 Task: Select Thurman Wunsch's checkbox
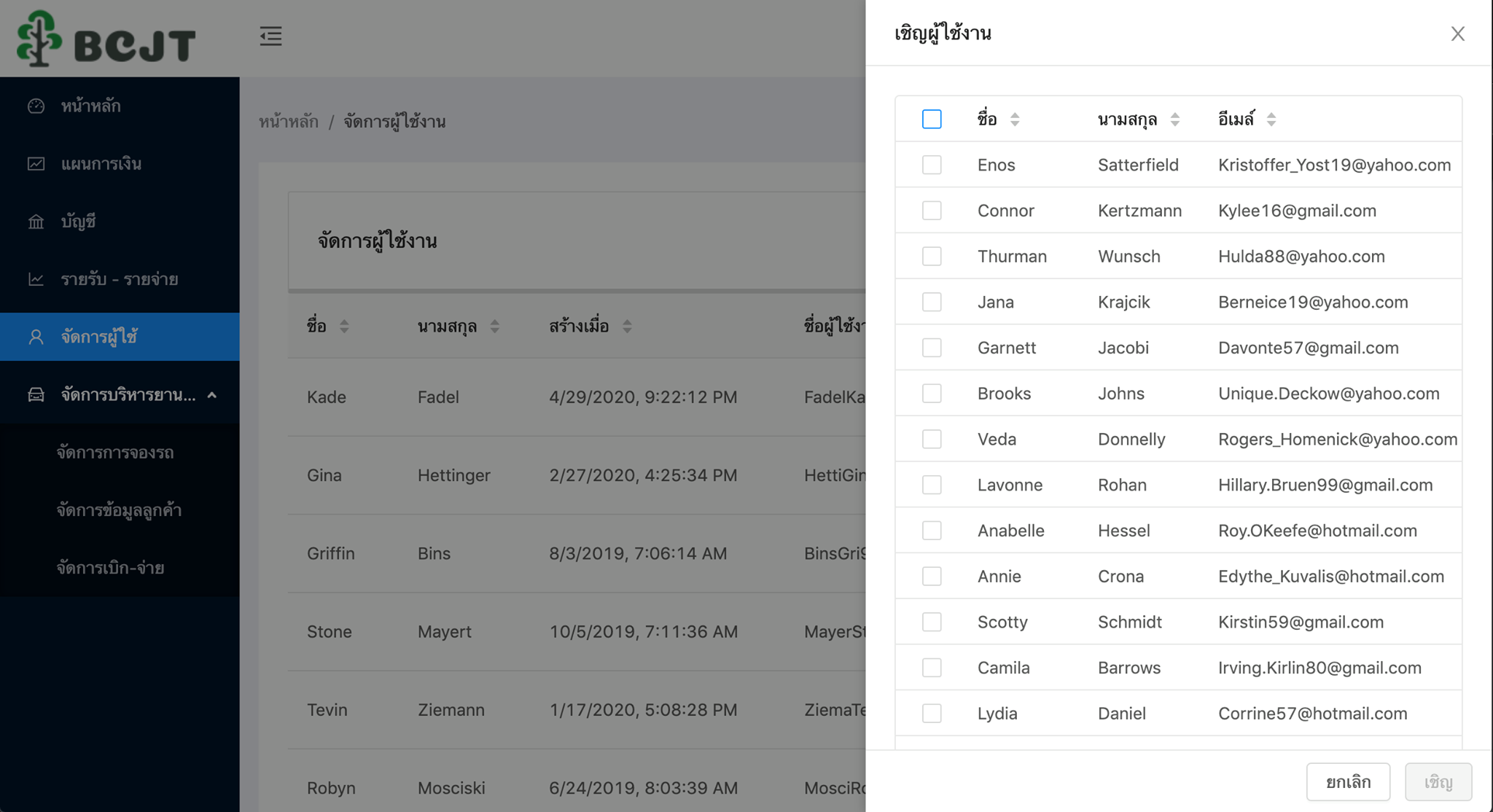click(x=932, y=257)
